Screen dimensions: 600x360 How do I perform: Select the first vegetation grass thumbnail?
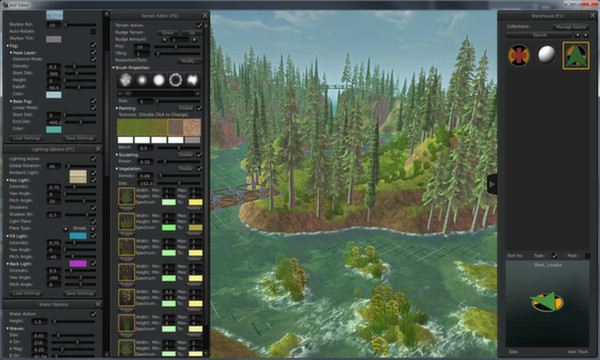click(126, 197)
